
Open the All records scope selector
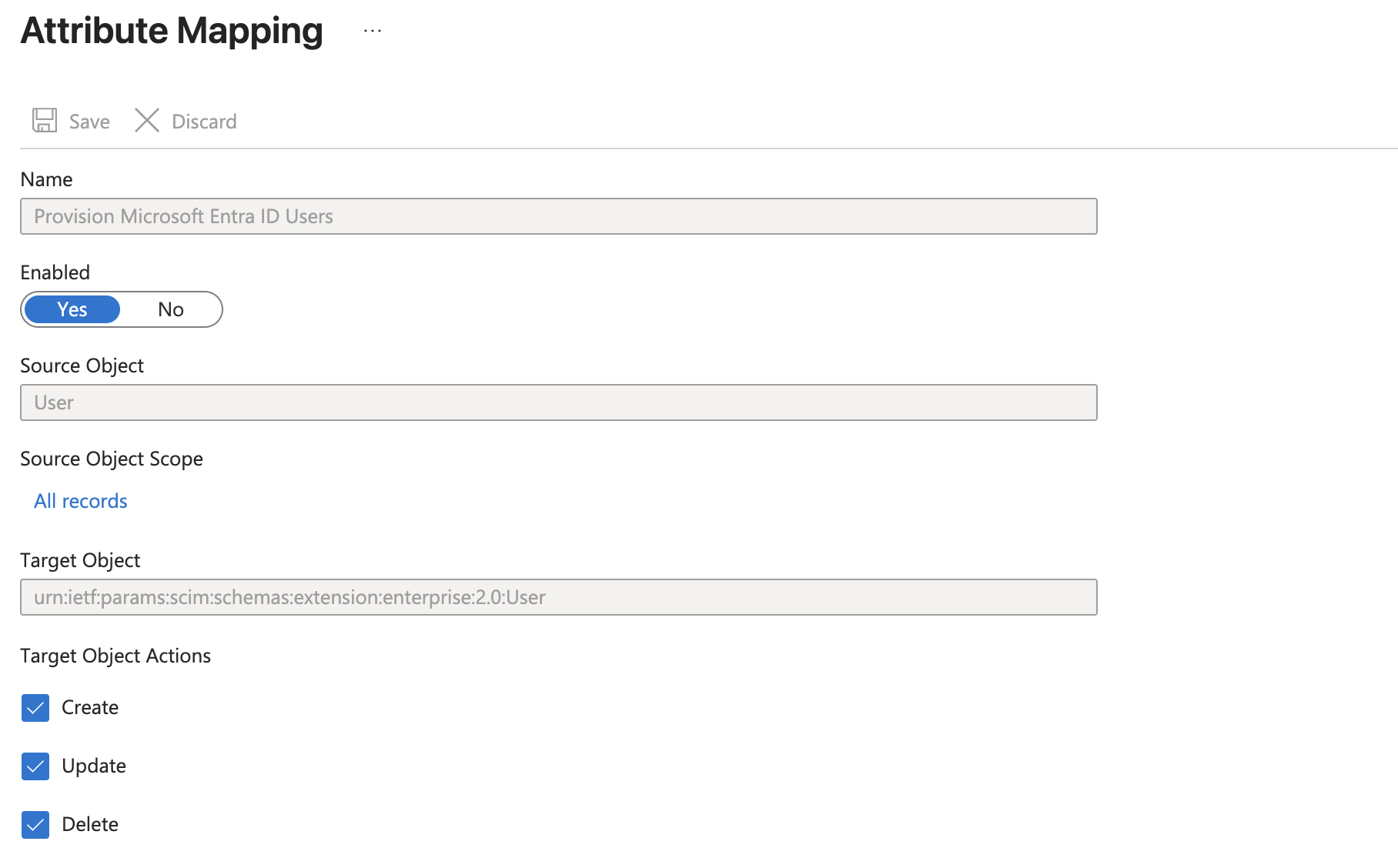[80, 501]
